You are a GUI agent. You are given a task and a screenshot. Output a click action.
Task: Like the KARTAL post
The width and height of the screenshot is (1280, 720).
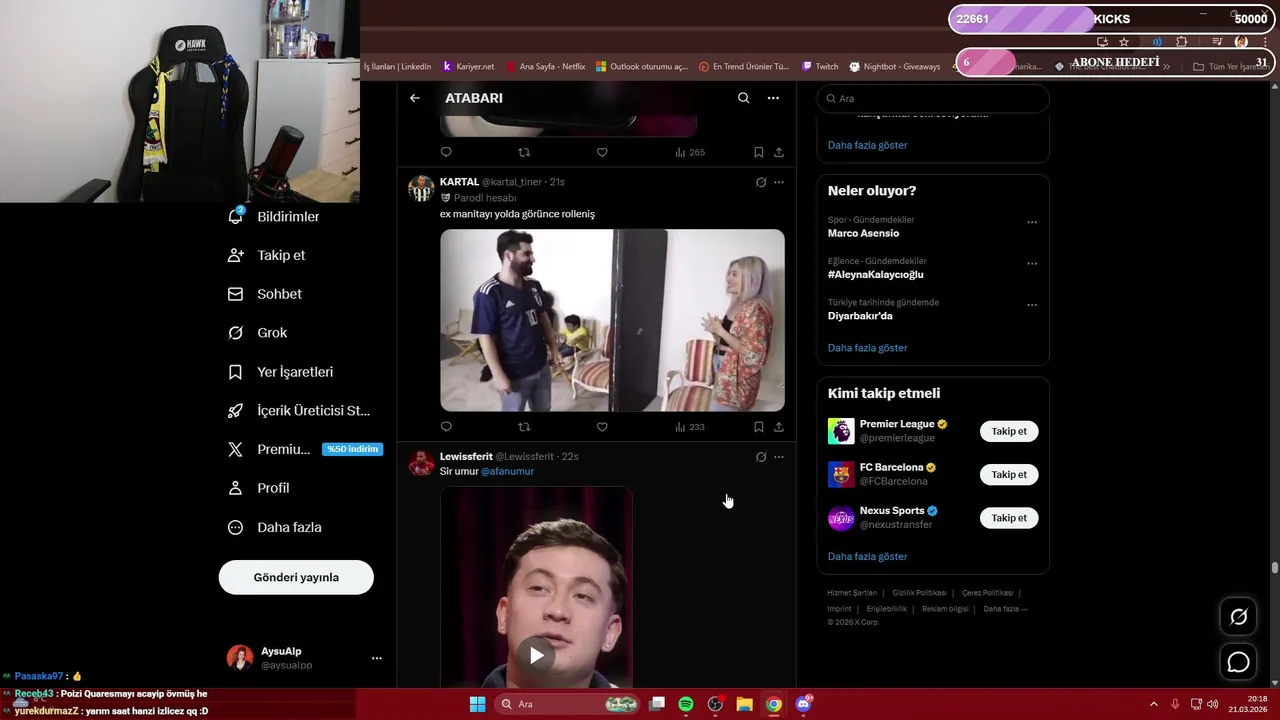(x=602, y=427)
